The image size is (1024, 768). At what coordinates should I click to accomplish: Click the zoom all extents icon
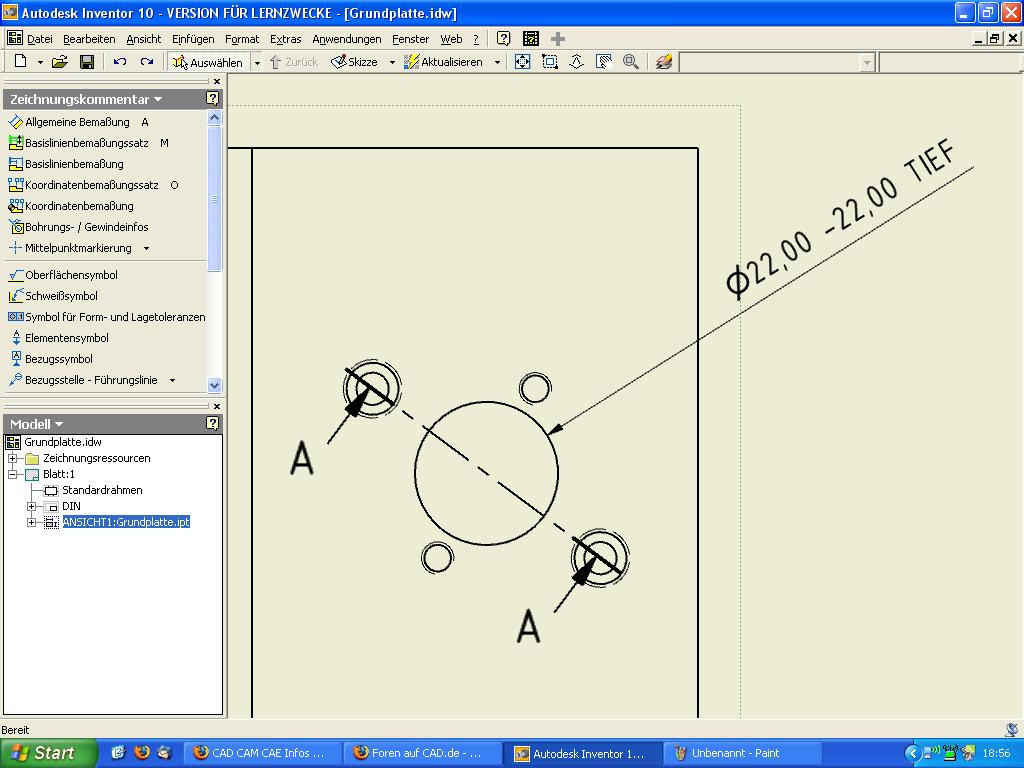[522, 62]
